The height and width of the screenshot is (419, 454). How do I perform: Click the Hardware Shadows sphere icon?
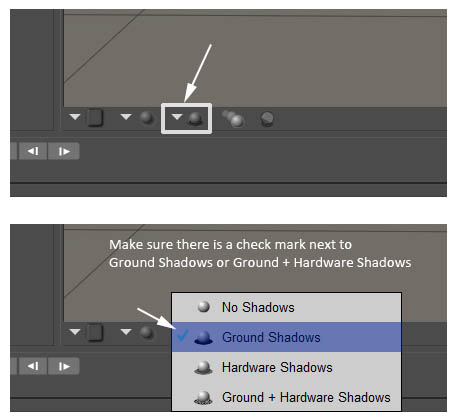tap(203, 368)
